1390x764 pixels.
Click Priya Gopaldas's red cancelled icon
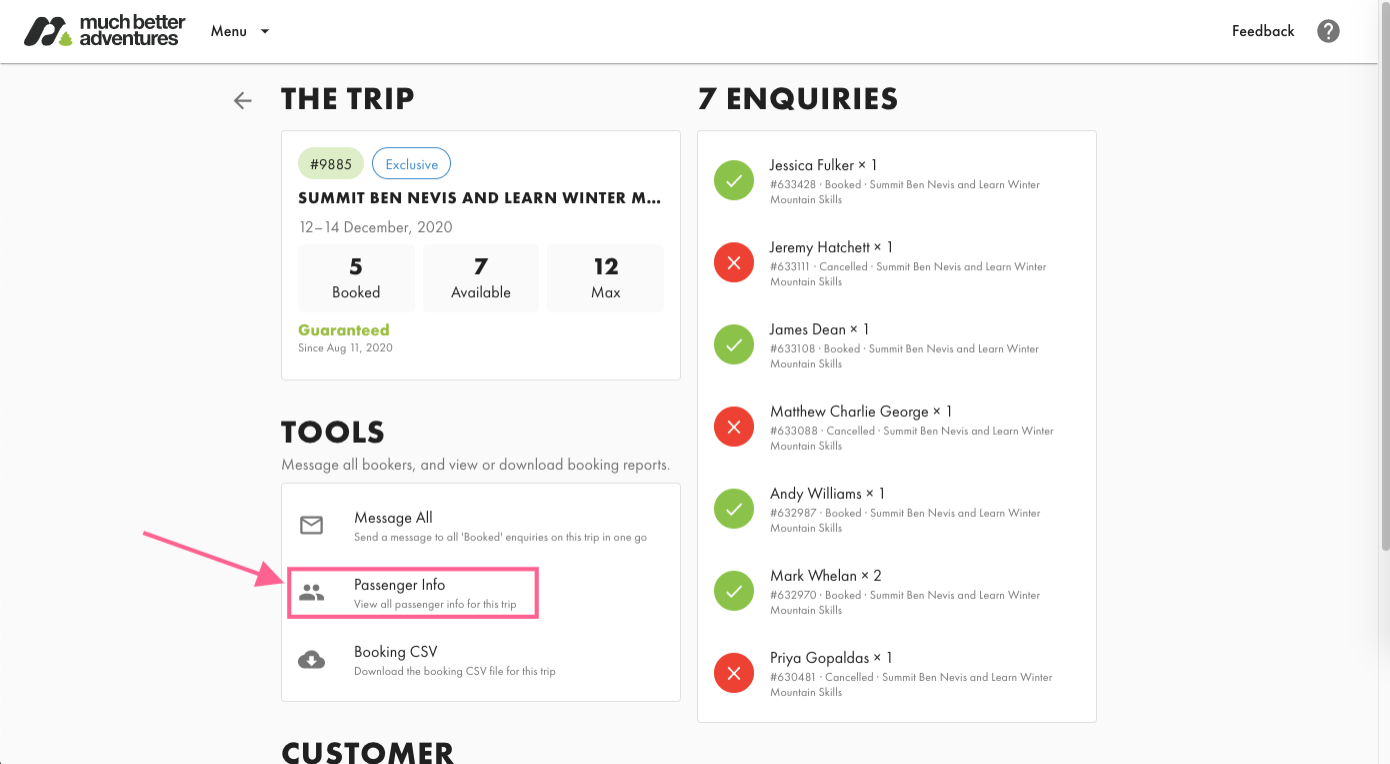click(x=734, y=674)
